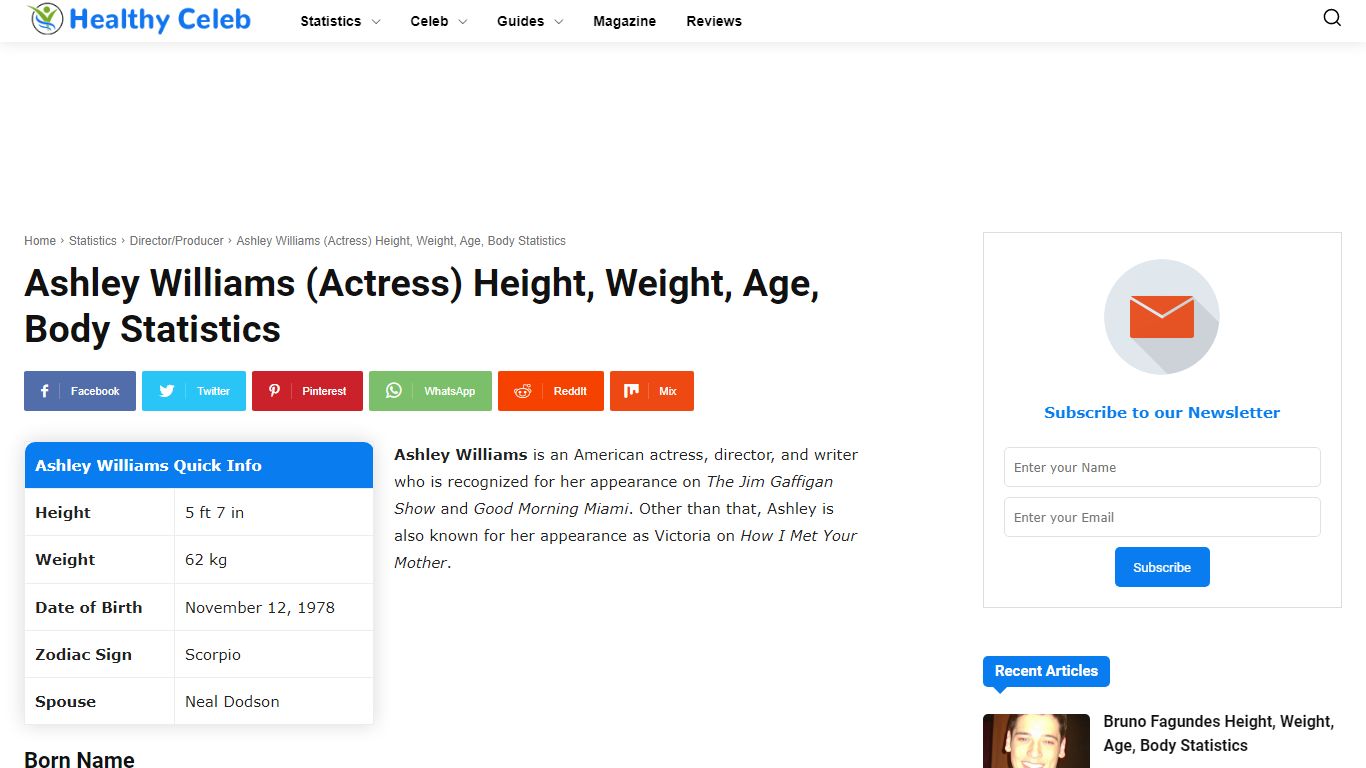Select the zodiac value Scorpio
The image size is (1366, 768).
coord(213,654)
